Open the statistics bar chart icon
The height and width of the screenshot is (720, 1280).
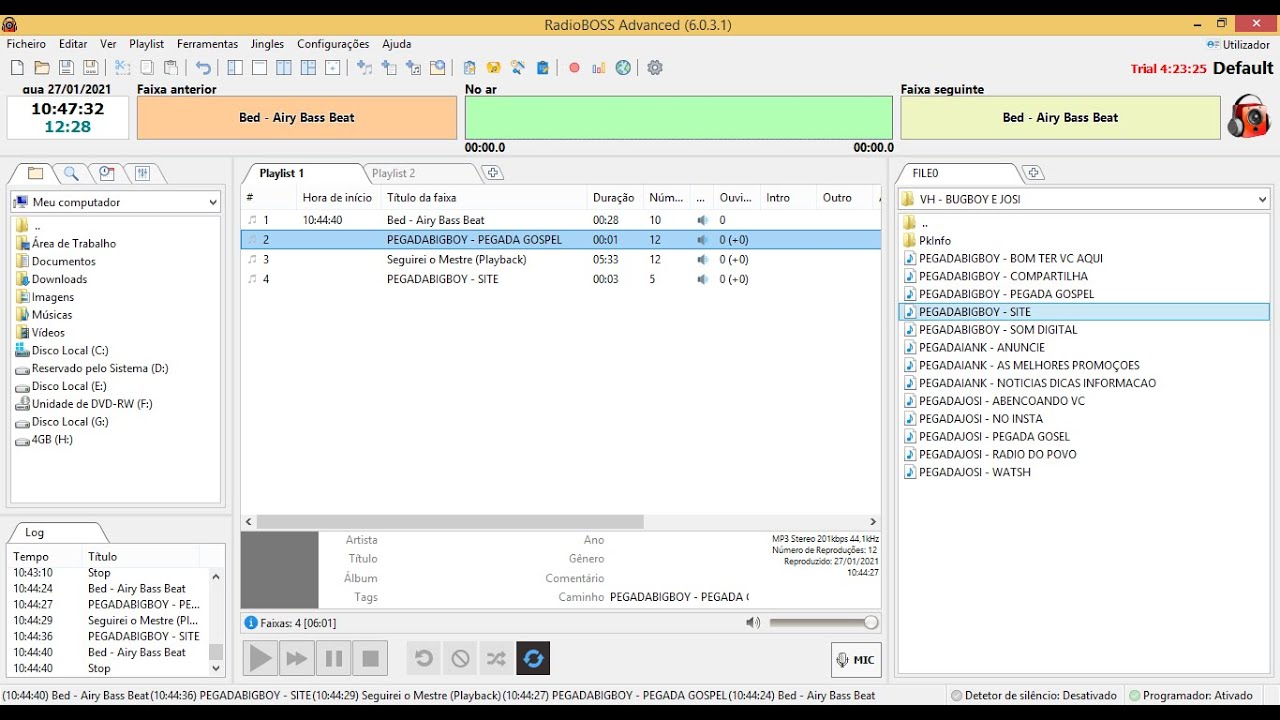[x=599, y=68]
